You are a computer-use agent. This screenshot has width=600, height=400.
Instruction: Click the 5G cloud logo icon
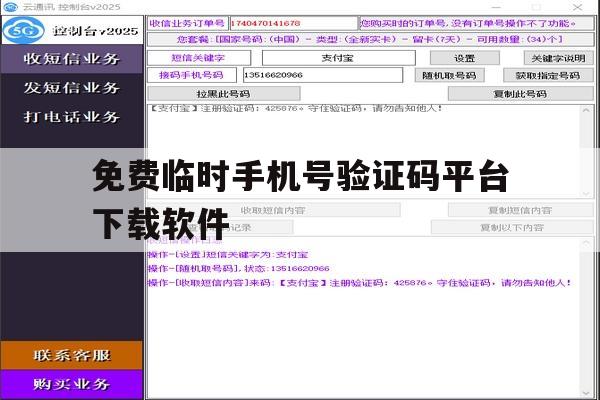pyautogui.click(x=24, y=30)
